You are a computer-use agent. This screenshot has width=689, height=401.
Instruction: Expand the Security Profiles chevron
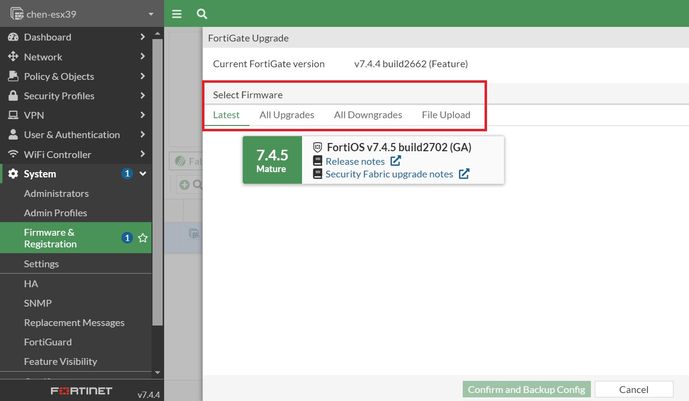coord(142,95)
